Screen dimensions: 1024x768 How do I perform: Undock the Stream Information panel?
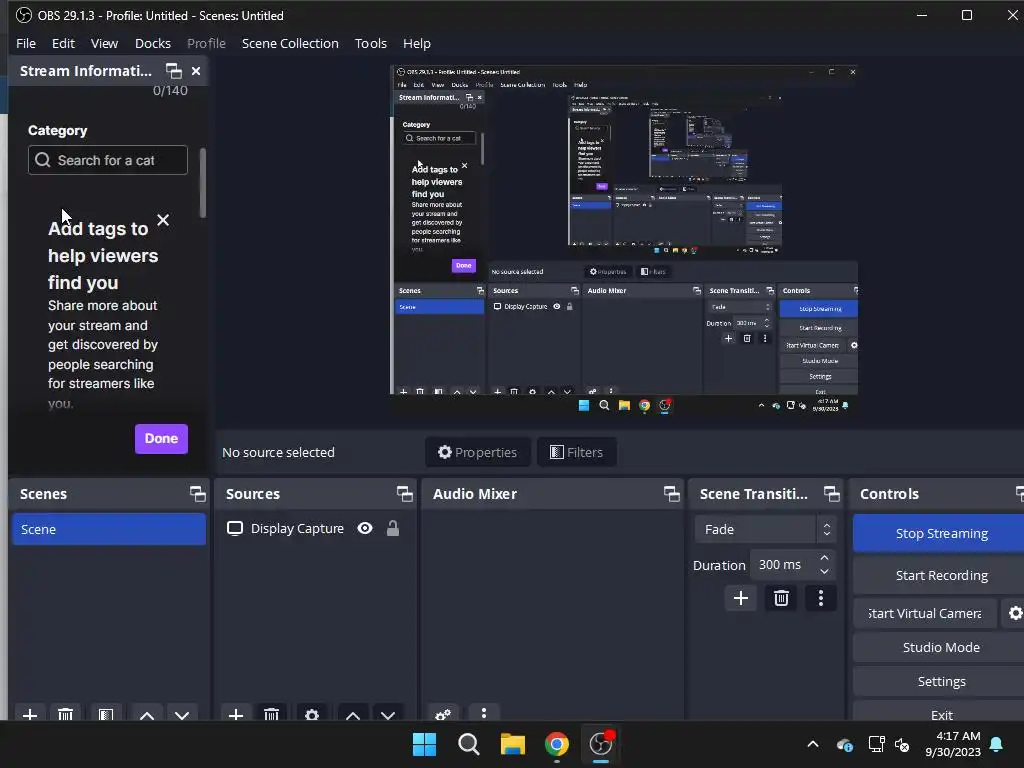[174, 71]
